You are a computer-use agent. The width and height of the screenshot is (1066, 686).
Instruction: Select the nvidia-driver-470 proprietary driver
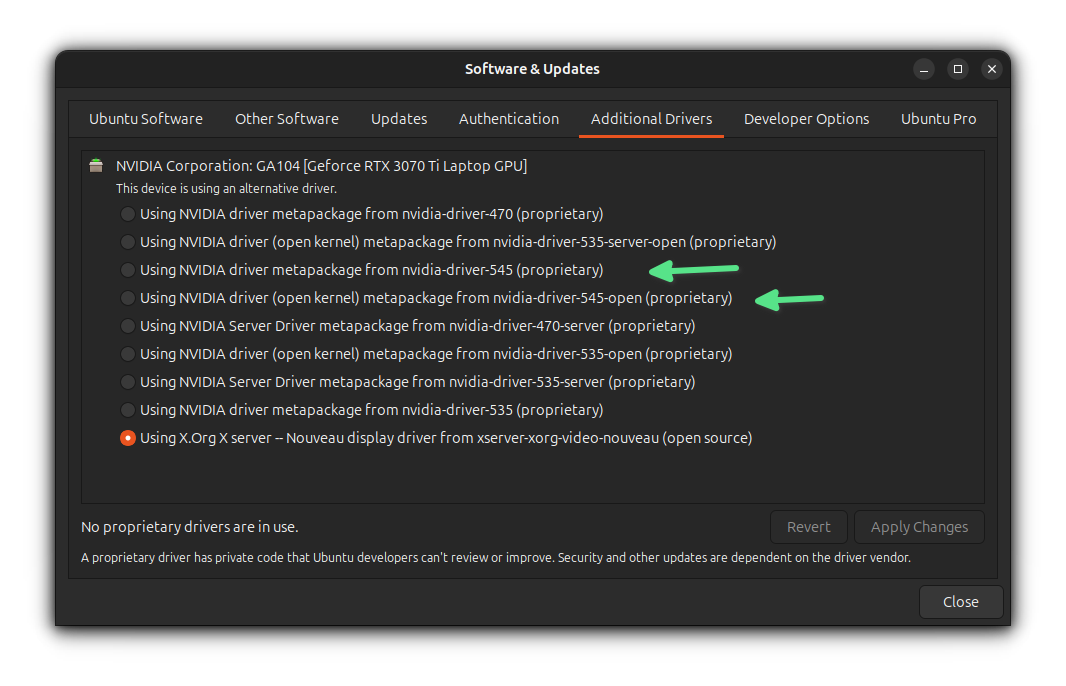click(x=127, y=213)
